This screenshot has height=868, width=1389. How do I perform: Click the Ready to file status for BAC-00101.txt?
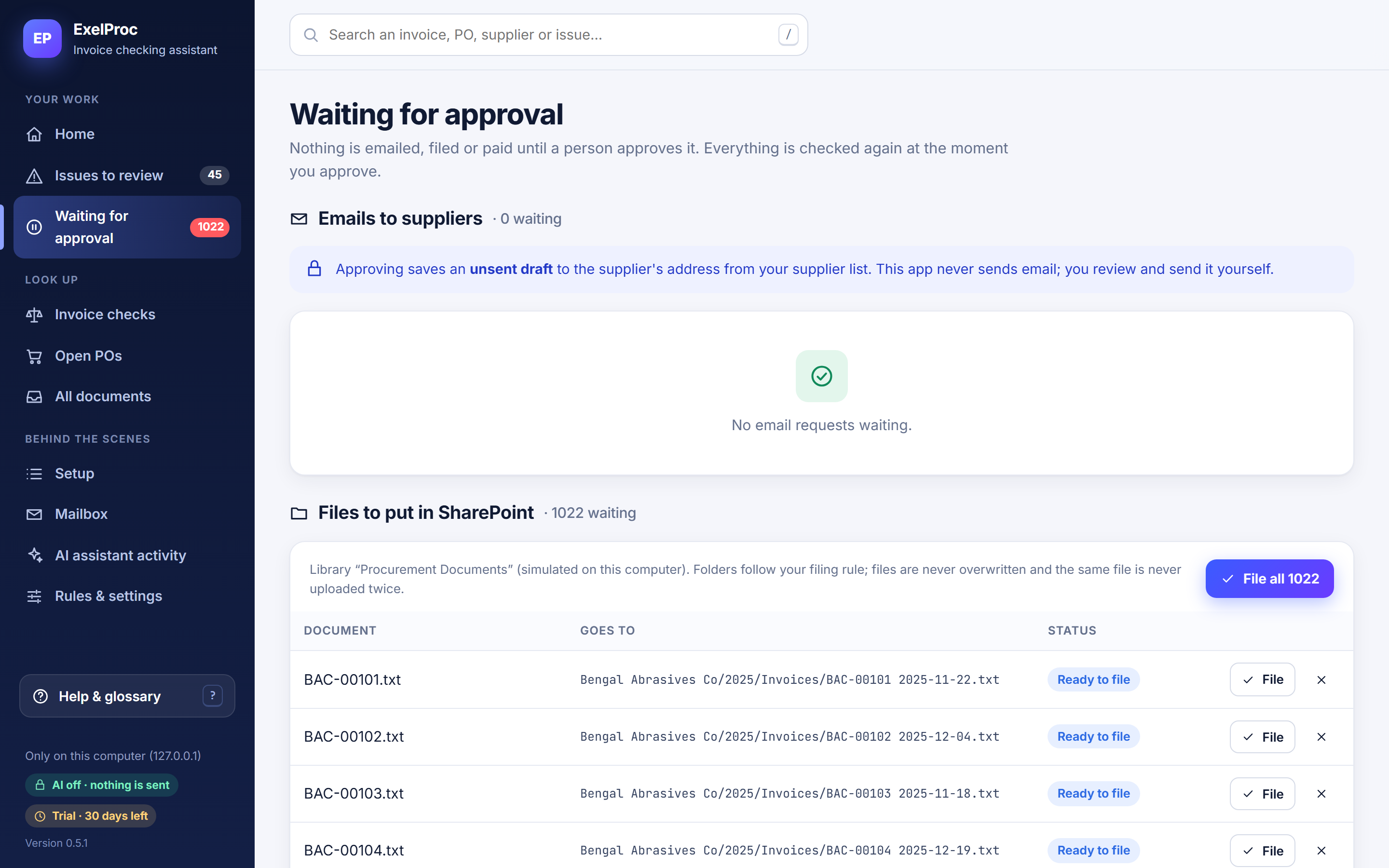pos(1093,680)
